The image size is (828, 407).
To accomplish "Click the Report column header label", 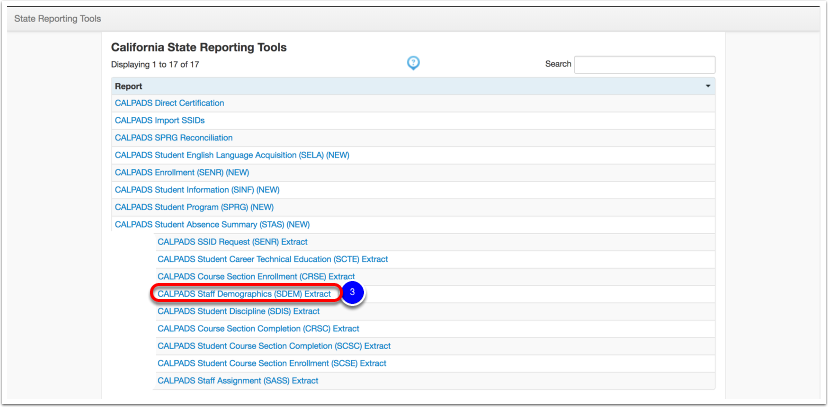I will point(128,86).
